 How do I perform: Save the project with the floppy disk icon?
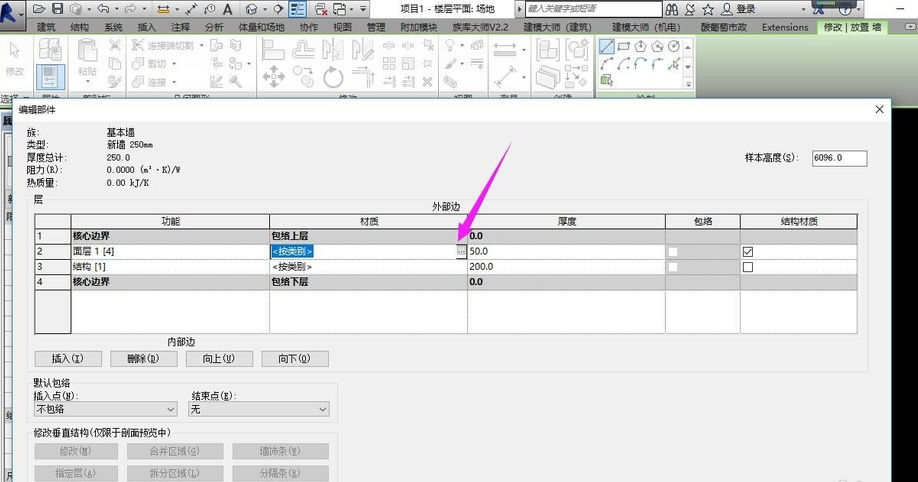point(57,9)
